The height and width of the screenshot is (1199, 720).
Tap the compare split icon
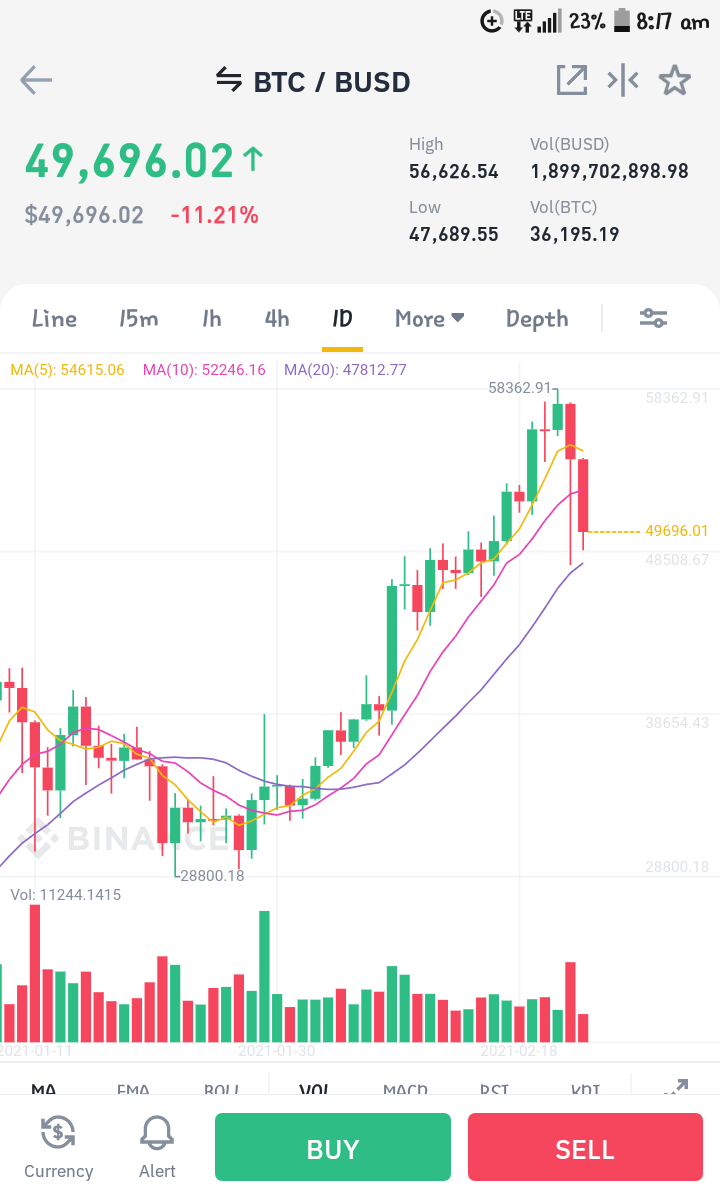623,80
